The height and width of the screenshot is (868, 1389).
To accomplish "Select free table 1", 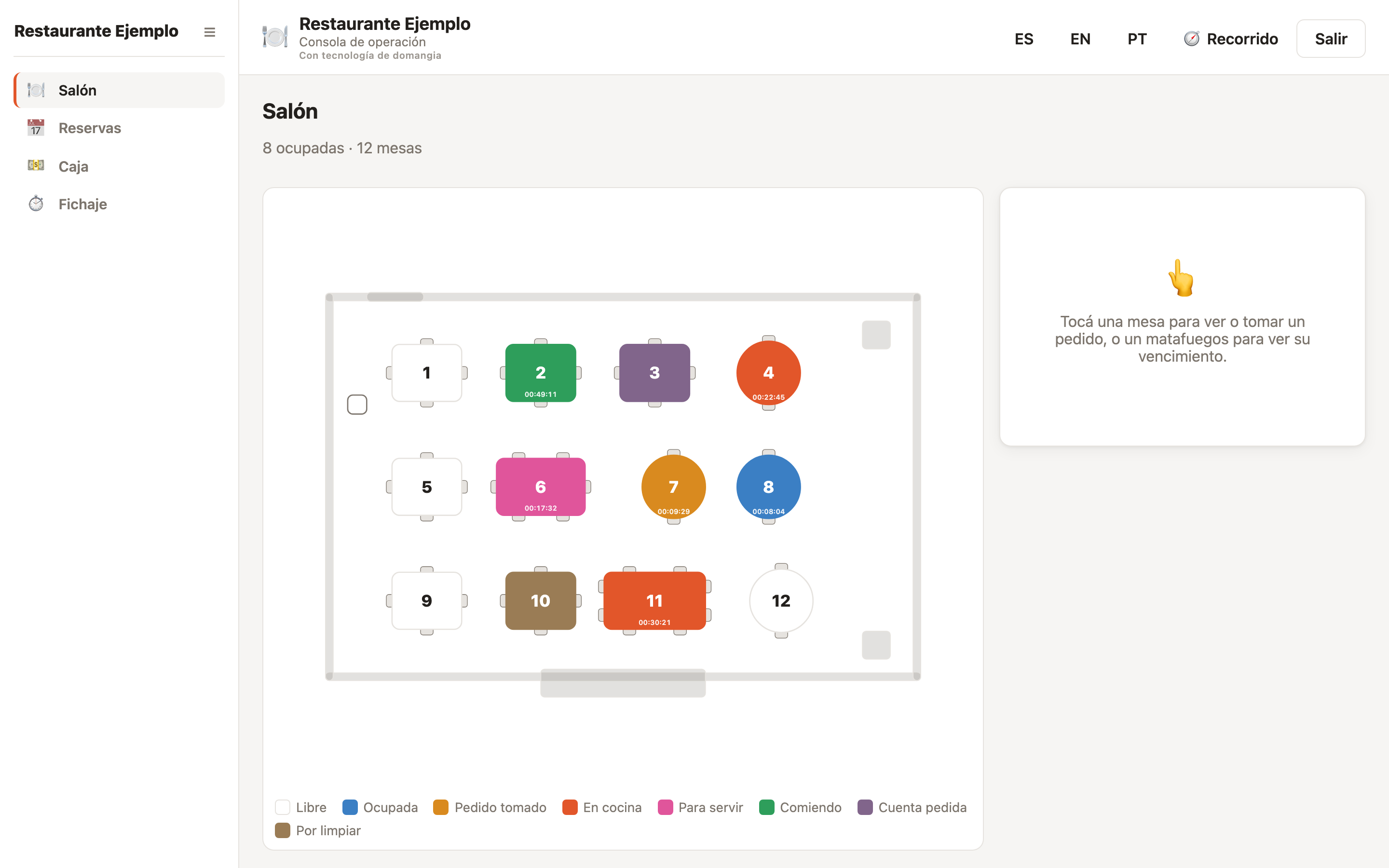I will click(426, 373).
